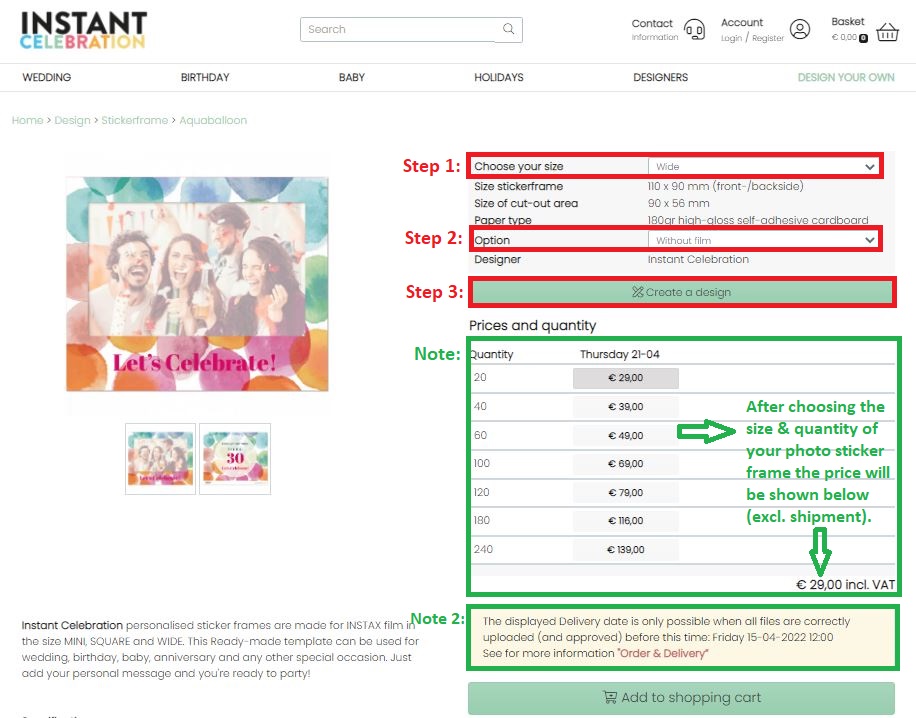
Task: Select the € 116,00 price for quantity 180
Action: [626, 521]
